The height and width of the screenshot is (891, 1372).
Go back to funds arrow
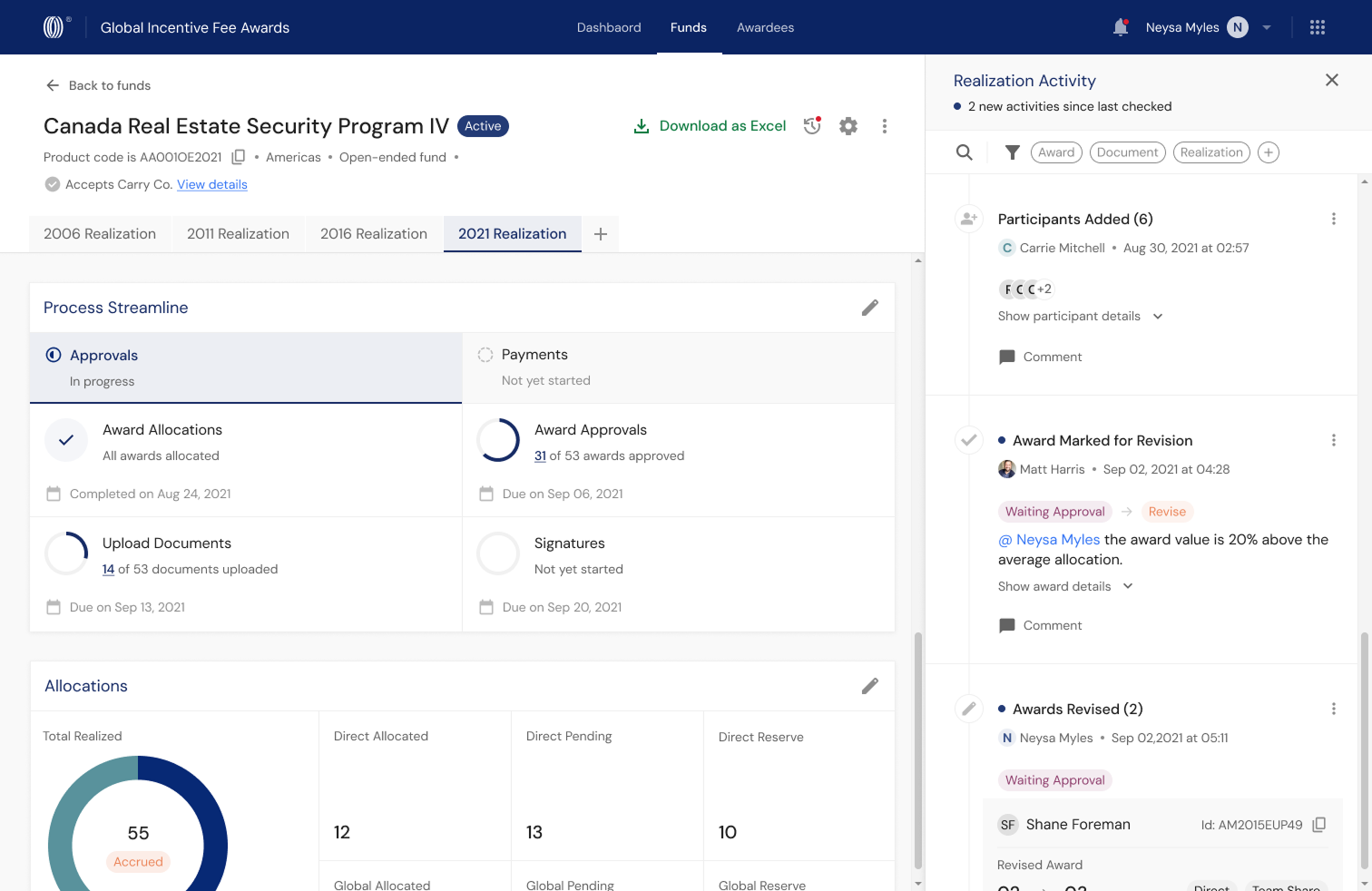(53, 85)
